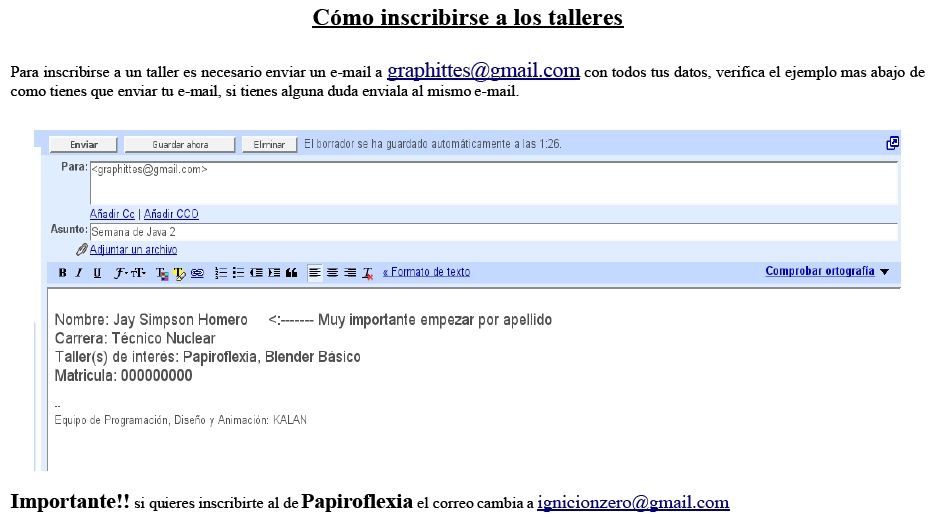Viewport: 935px width, 517px height.
Task: Increase the indent of the text
Action: (274, 273)
